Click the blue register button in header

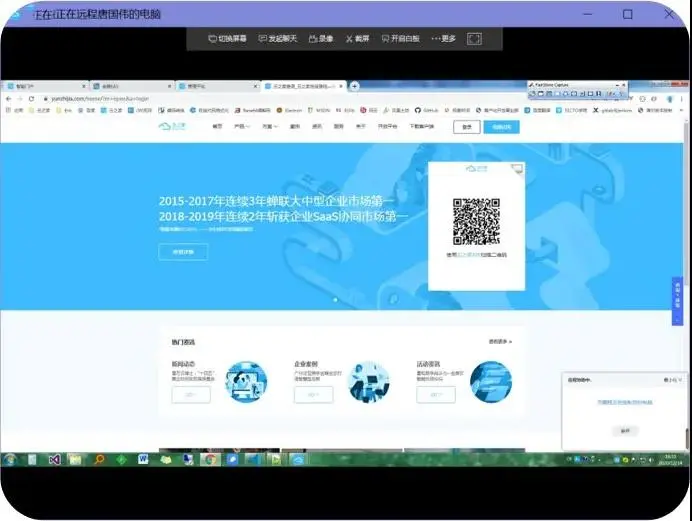(501, 127)
